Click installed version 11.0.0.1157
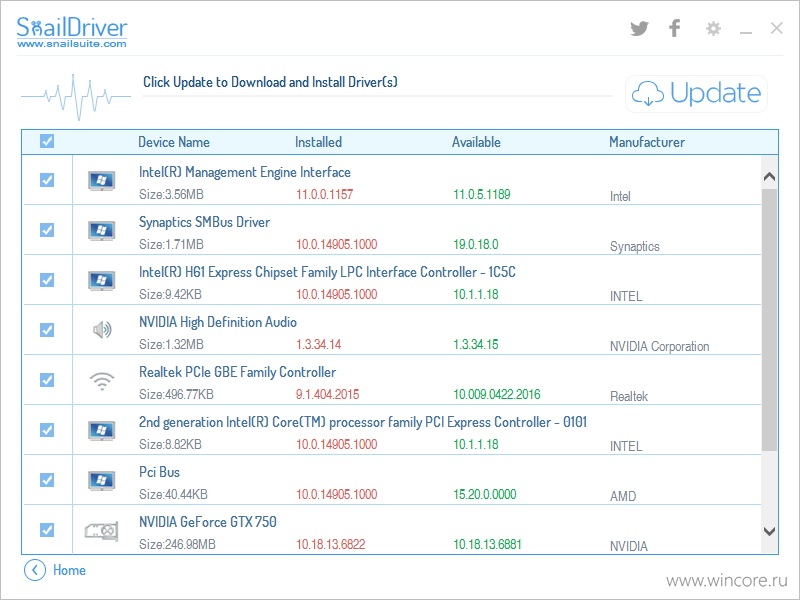This screenshot has width=800, height=600. pyautogui.click(x=324, y=194)
